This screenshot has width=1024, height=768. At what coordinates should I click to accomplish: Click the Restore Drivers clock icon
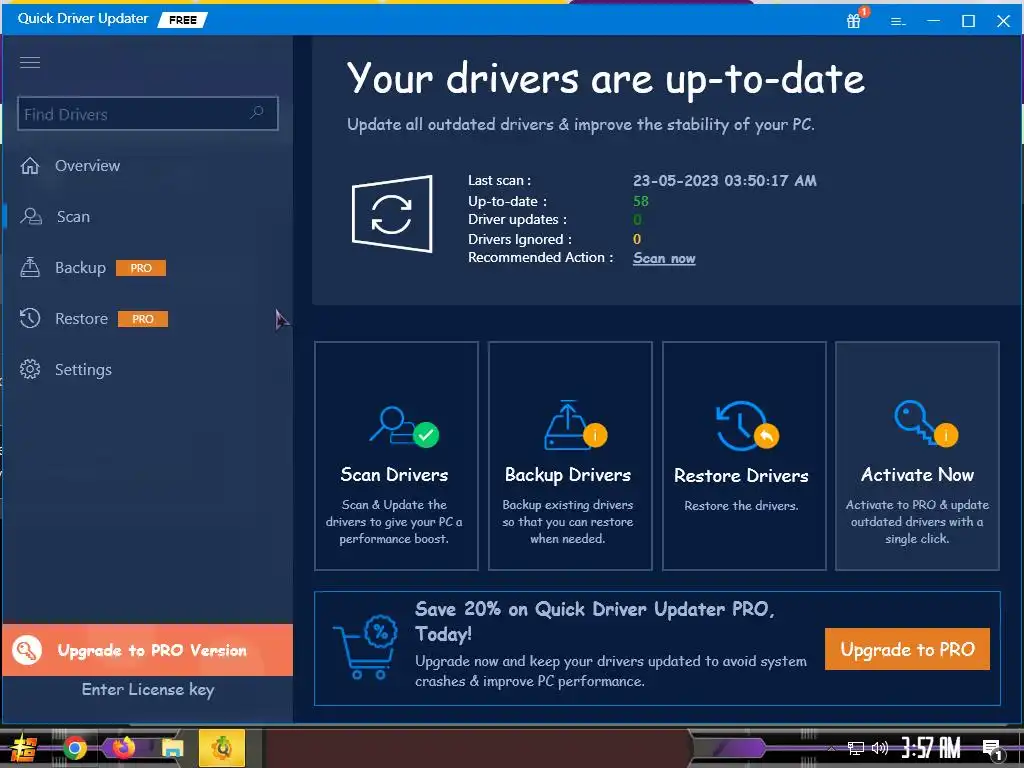pos(746,426)
